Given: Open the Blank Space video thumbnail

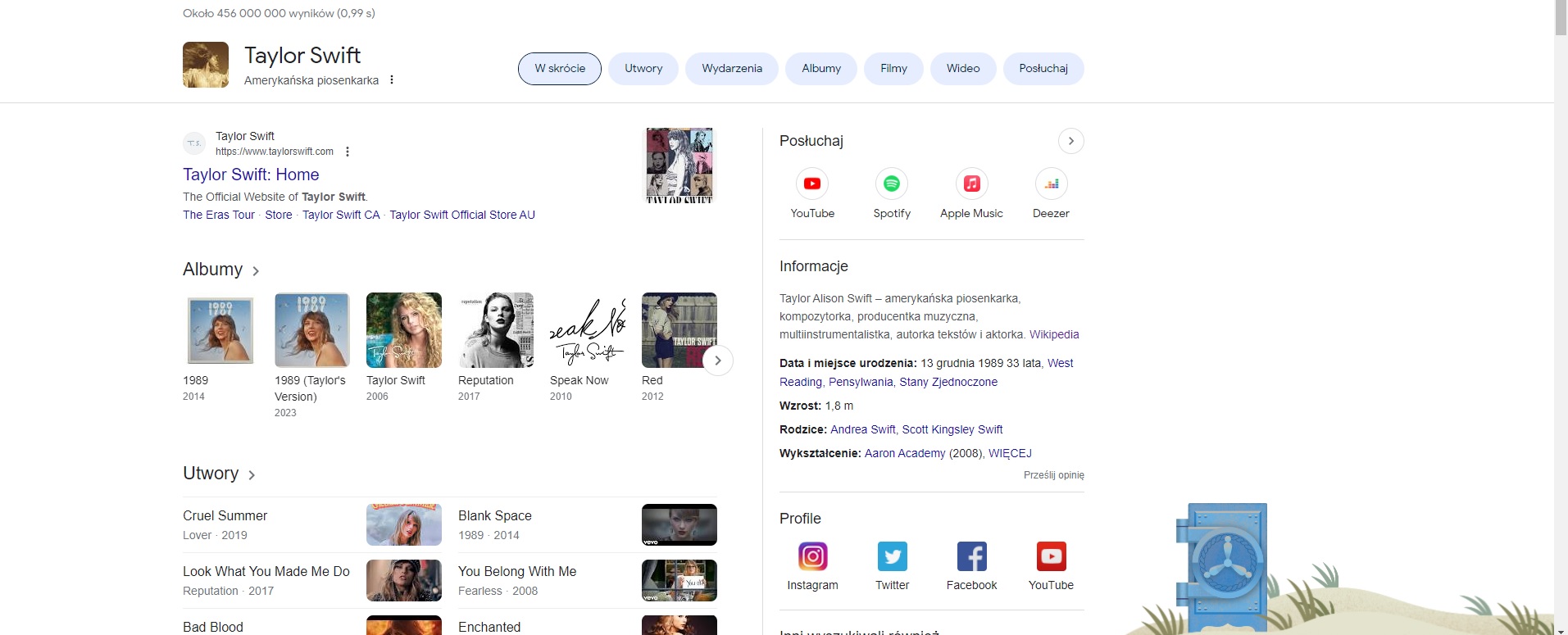Looking at the screenshot, I should (x=679, y=524).
